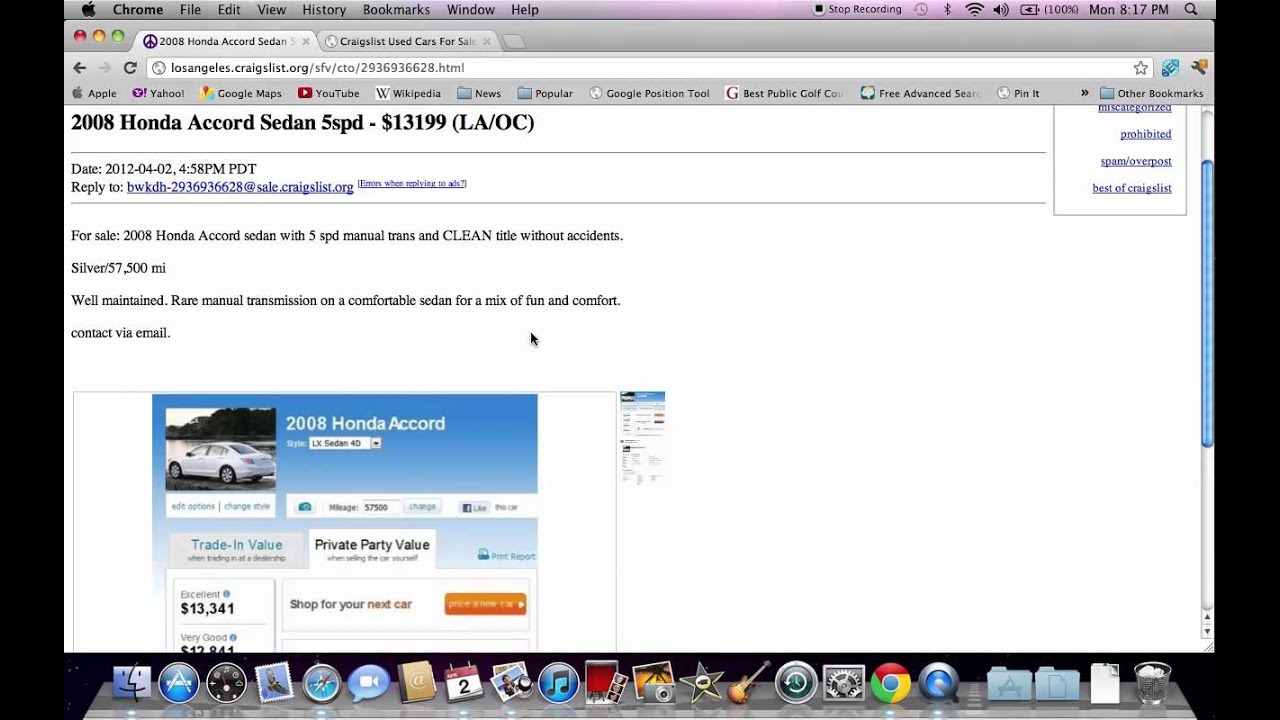Image resolution: width=1280 pixels, height=720 pixels.
Task: Open the YouTube bookmark
Action: (x=328, y=93)
